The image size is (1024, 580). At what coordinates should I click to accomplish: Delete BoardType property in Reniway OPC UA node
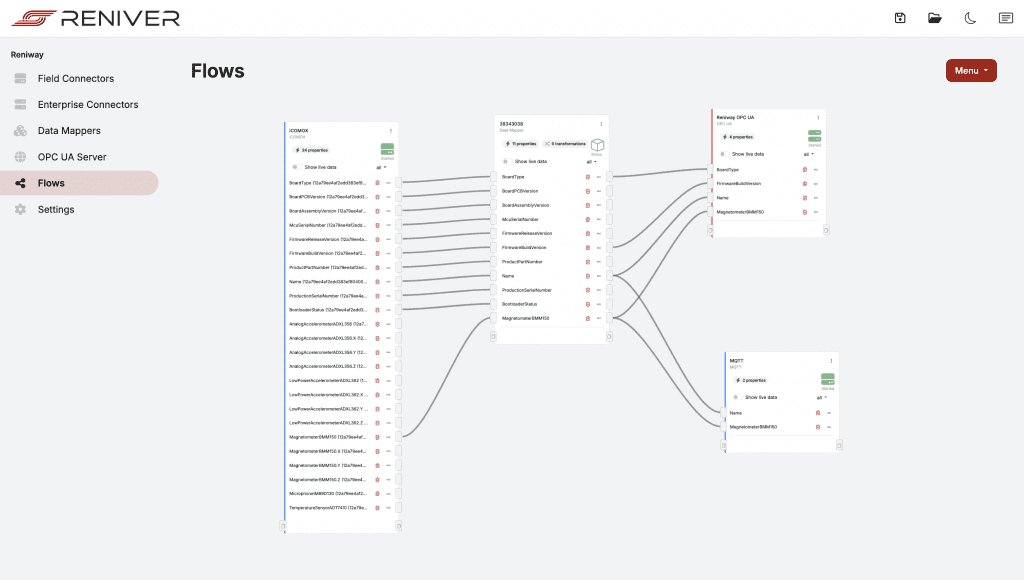805,170
